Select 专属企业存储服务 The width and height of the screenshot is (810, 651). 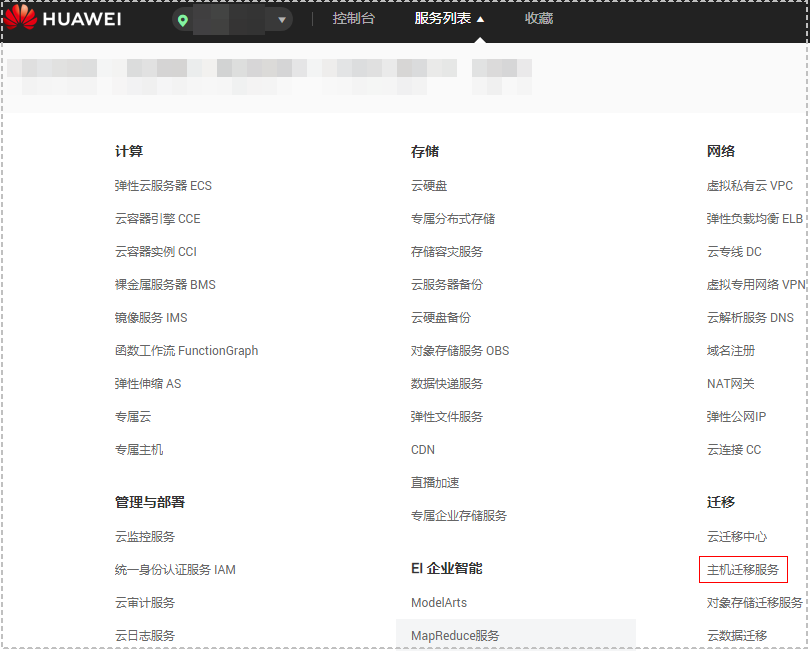(x=459, y=516)
